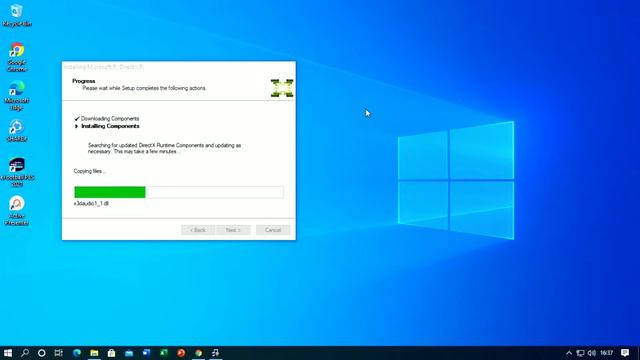Image resolution: width=640 pixels, height=360 pixels.
Task: Open Excel from the taskbar
Action: (164, 353)
